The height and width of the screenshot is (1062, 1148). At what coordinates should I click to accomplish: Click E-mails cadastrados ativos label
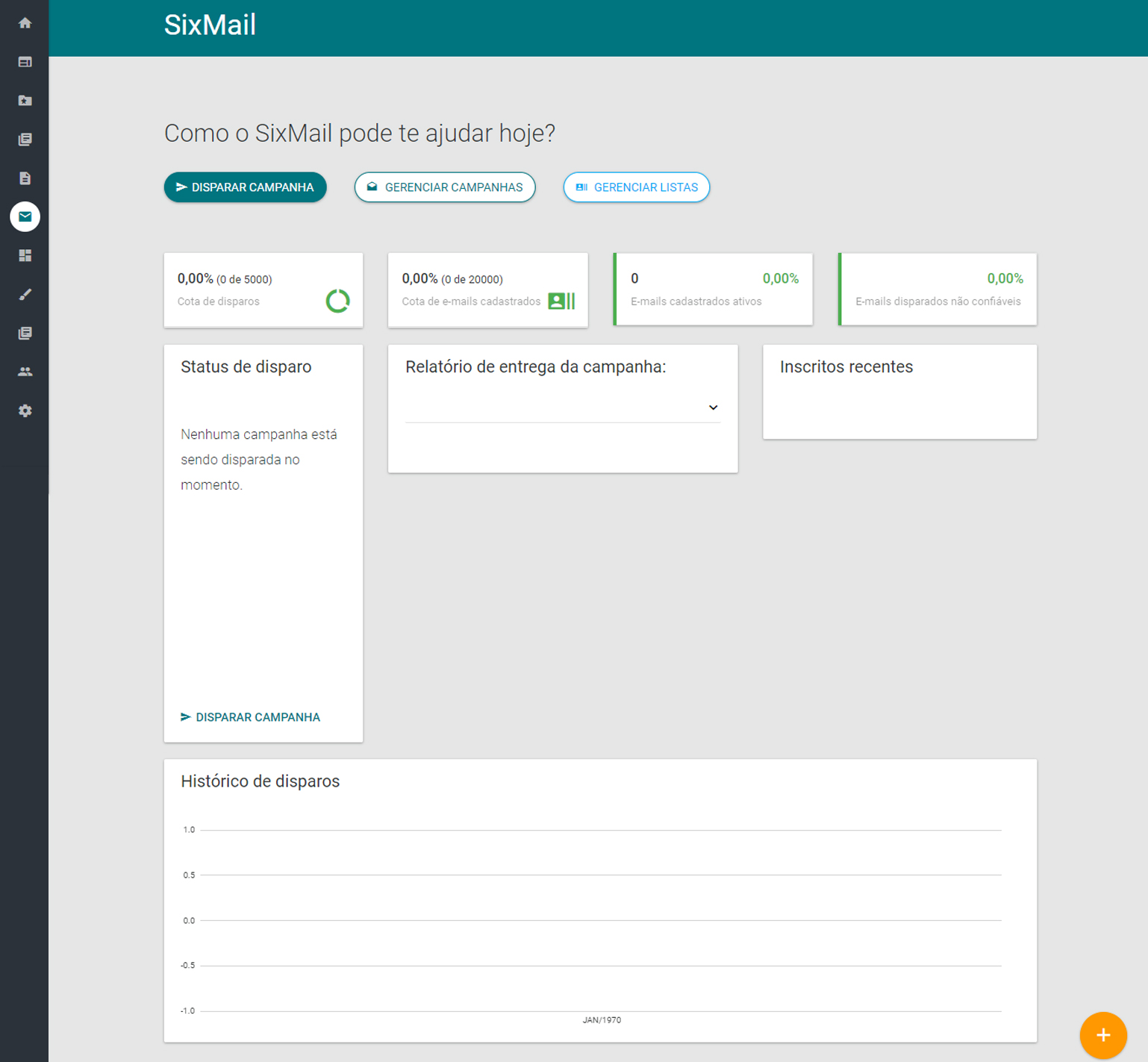[696, 302]
